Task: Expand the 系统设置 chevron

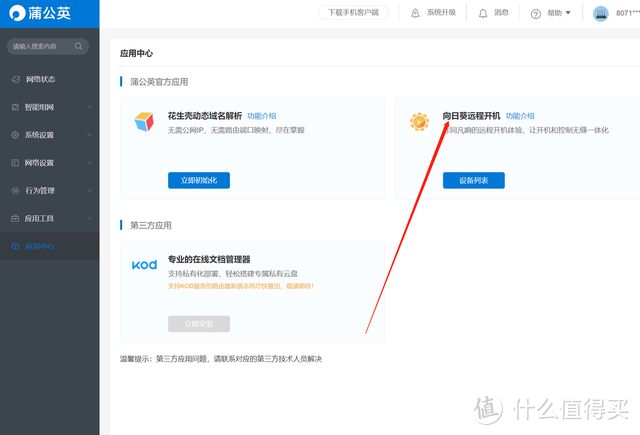Action: click(89, 135)
